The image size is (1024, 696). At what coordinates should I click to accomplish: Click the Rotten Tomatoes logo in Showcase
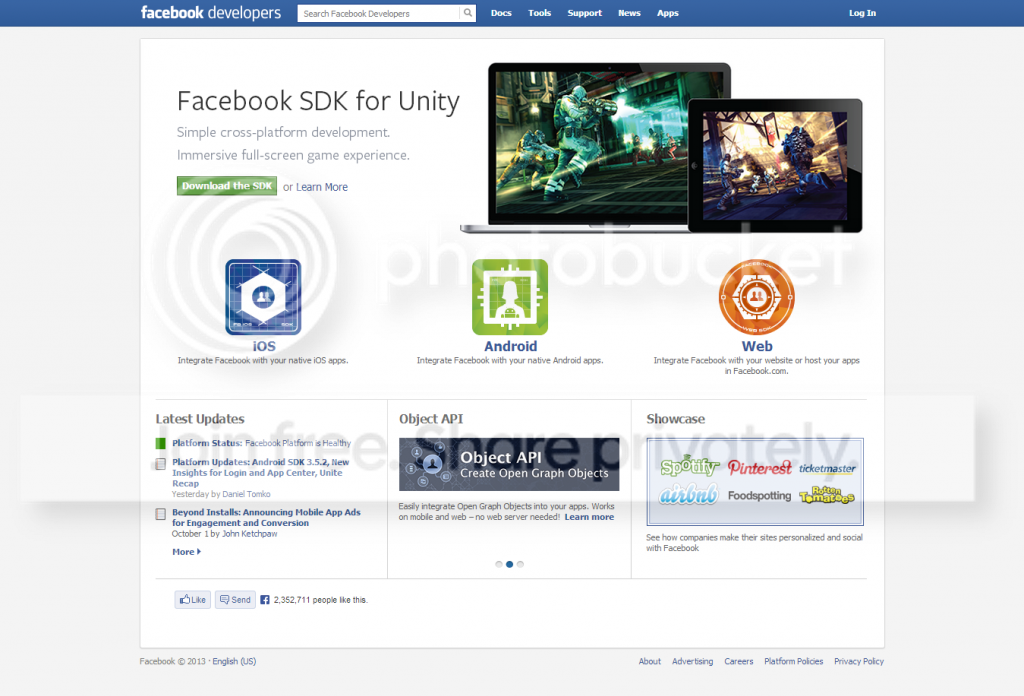click(827, 495)
